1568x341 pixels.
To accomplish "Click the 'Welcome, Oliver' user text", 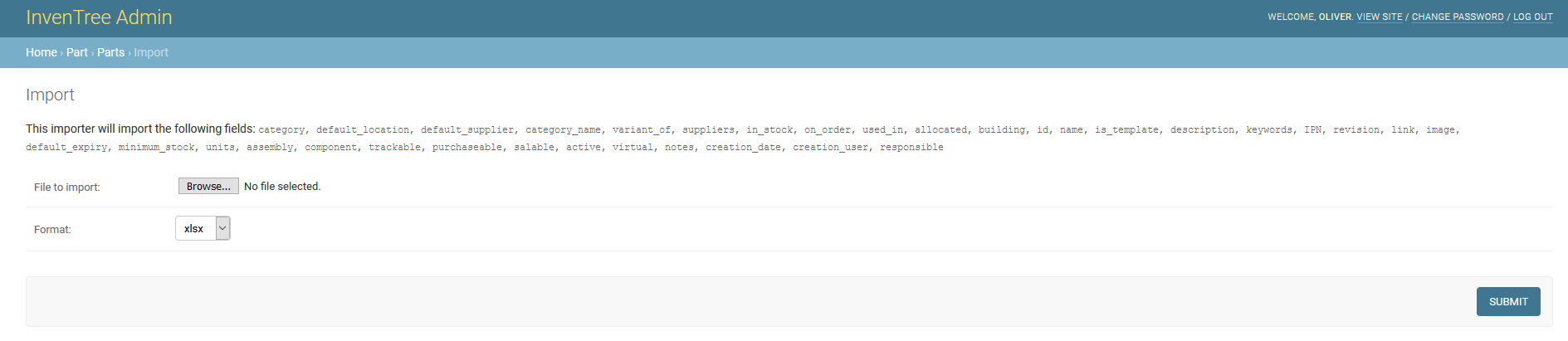I will [1309, 17].
